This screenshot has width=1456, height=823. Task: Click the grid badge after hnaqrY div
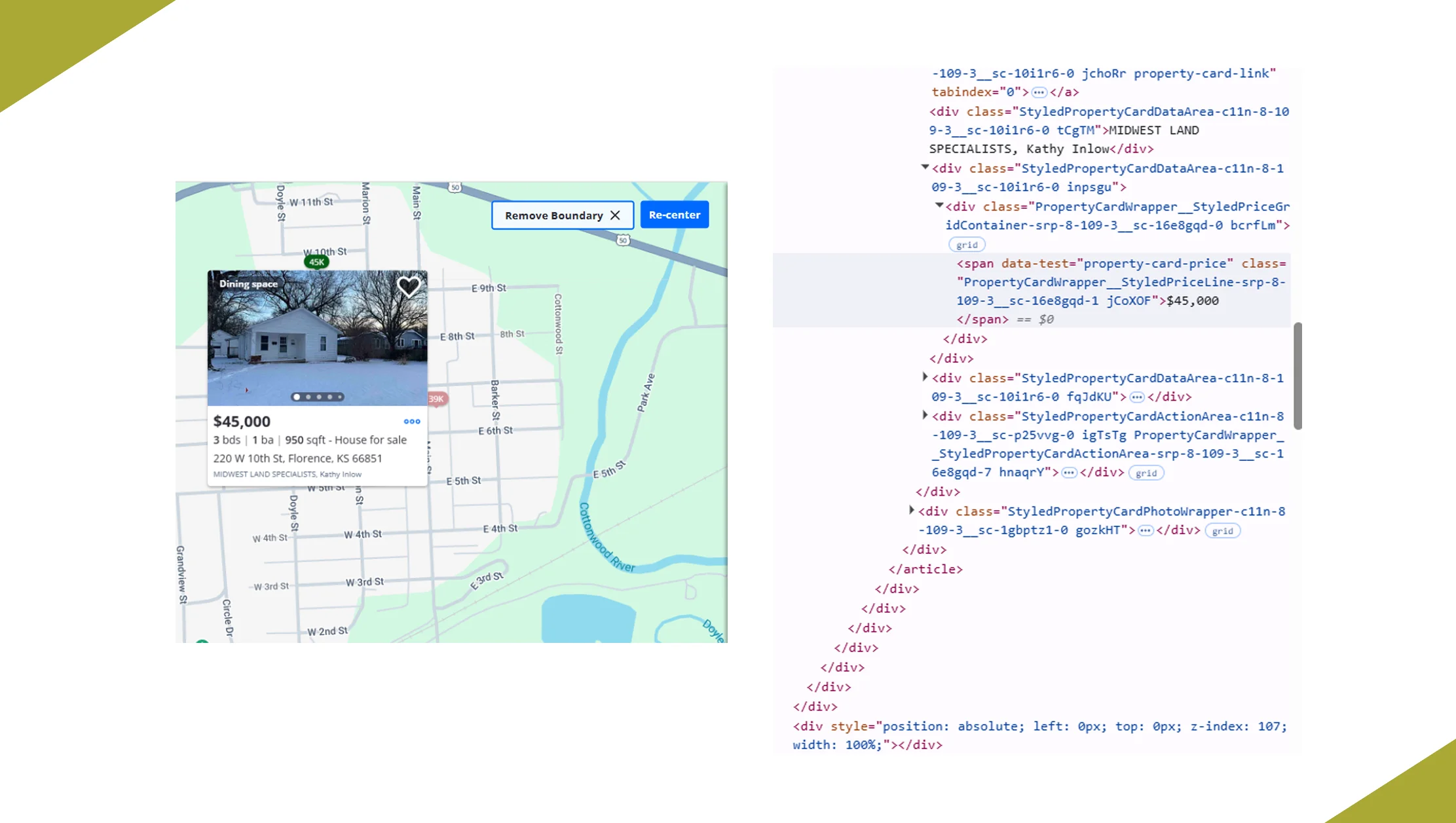[x=1146, y=473]
